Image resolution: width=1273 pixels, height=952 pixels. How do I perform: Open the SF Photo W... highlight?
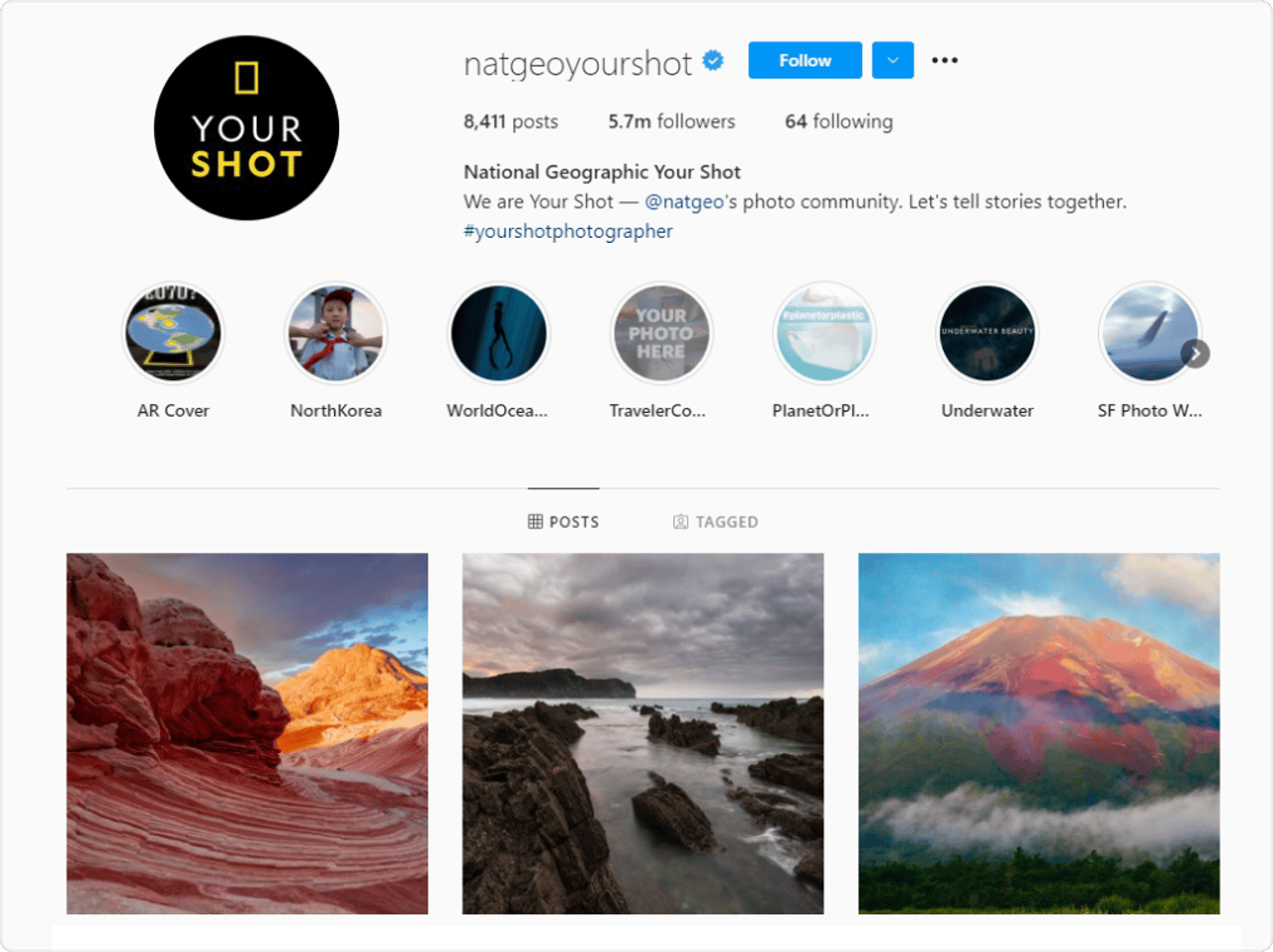1150,333
